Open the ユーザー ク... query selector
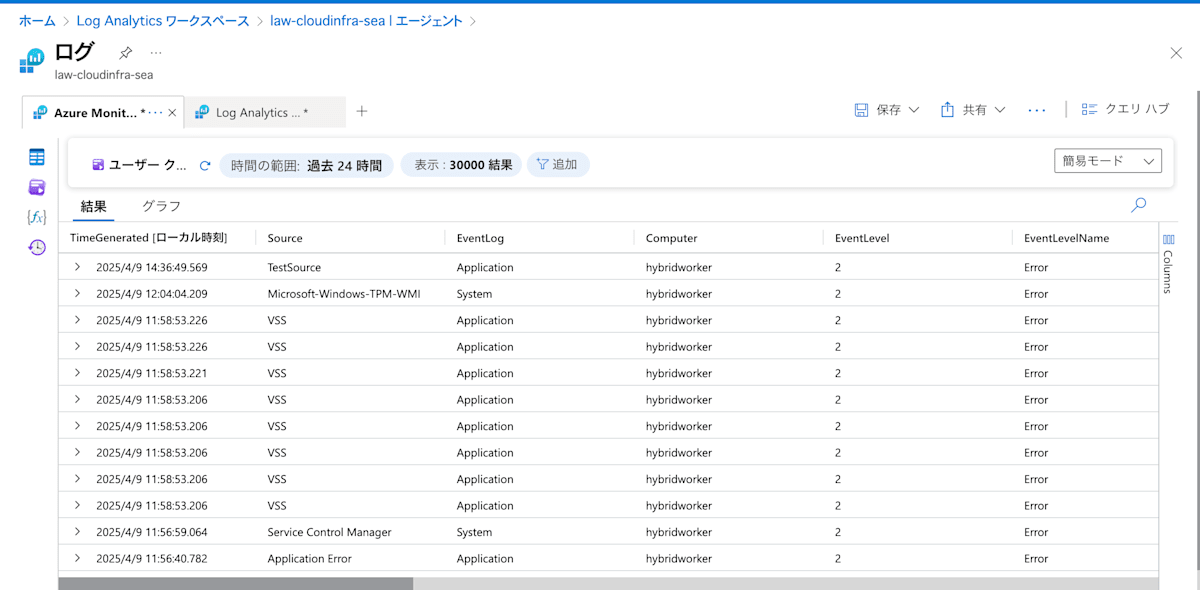 coord(139,165)
